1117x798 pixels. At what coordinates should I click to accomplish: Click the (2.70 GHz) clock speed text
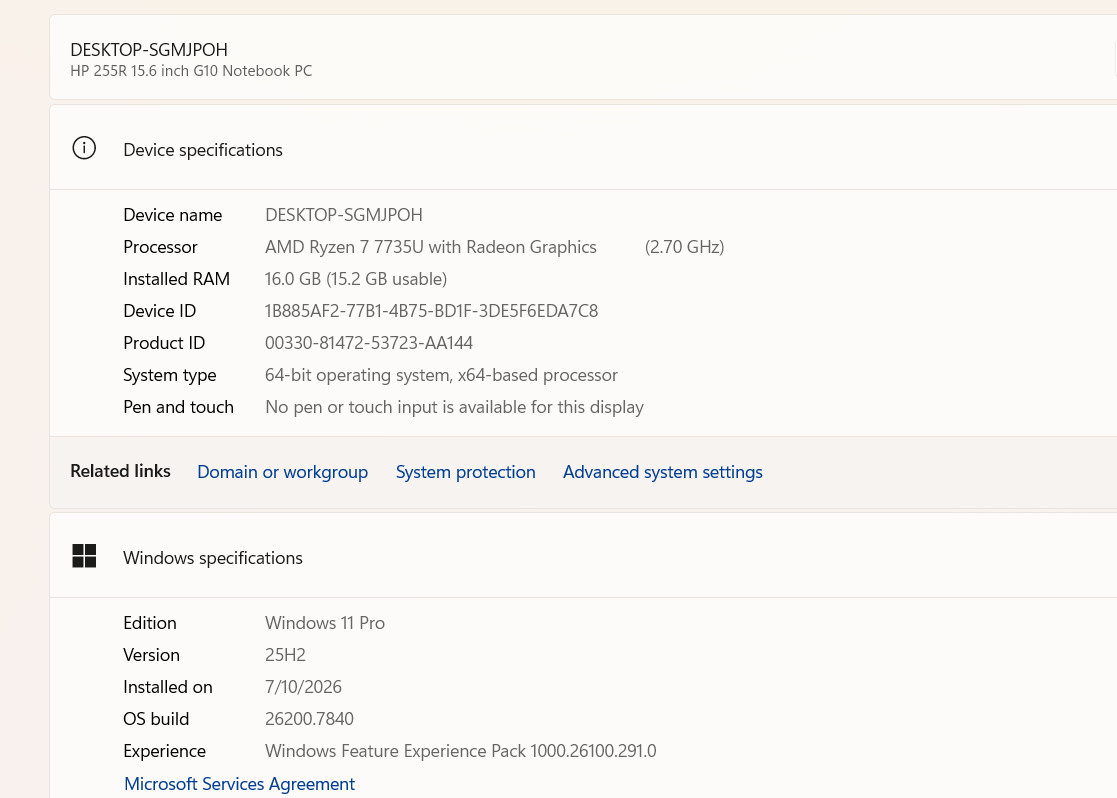pos(685,247)
